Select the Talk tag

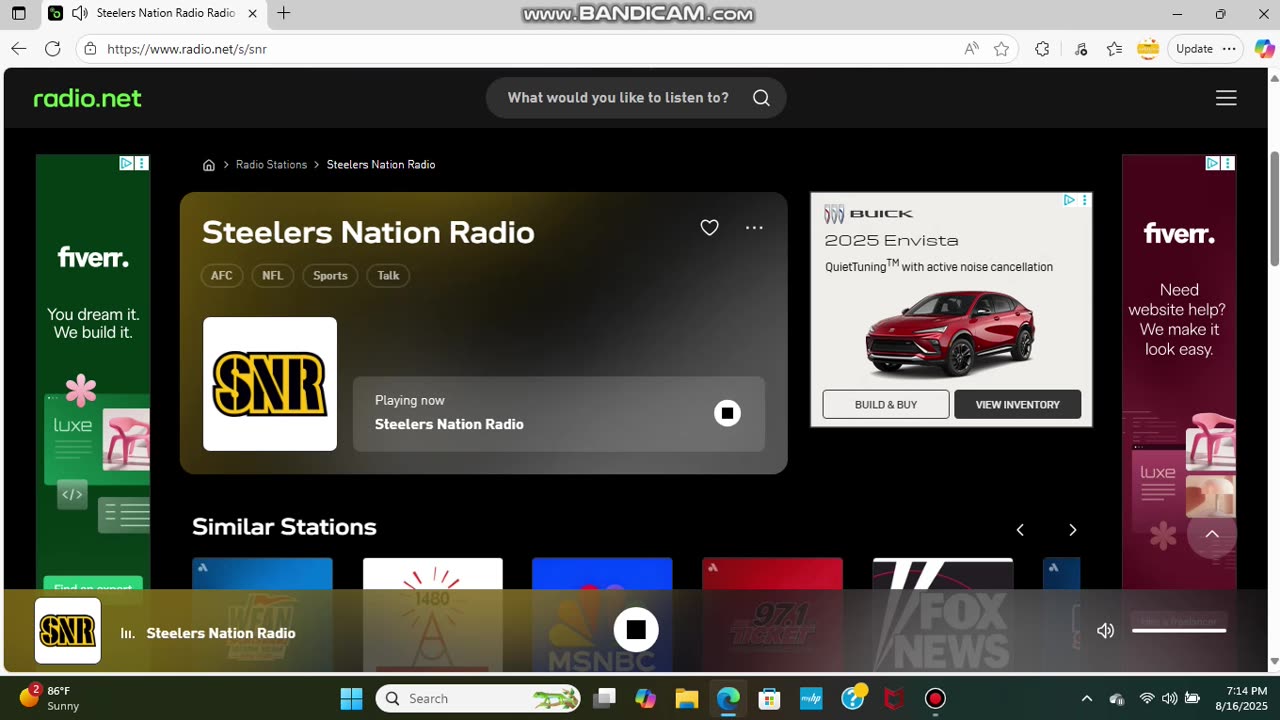click(388, 276)
